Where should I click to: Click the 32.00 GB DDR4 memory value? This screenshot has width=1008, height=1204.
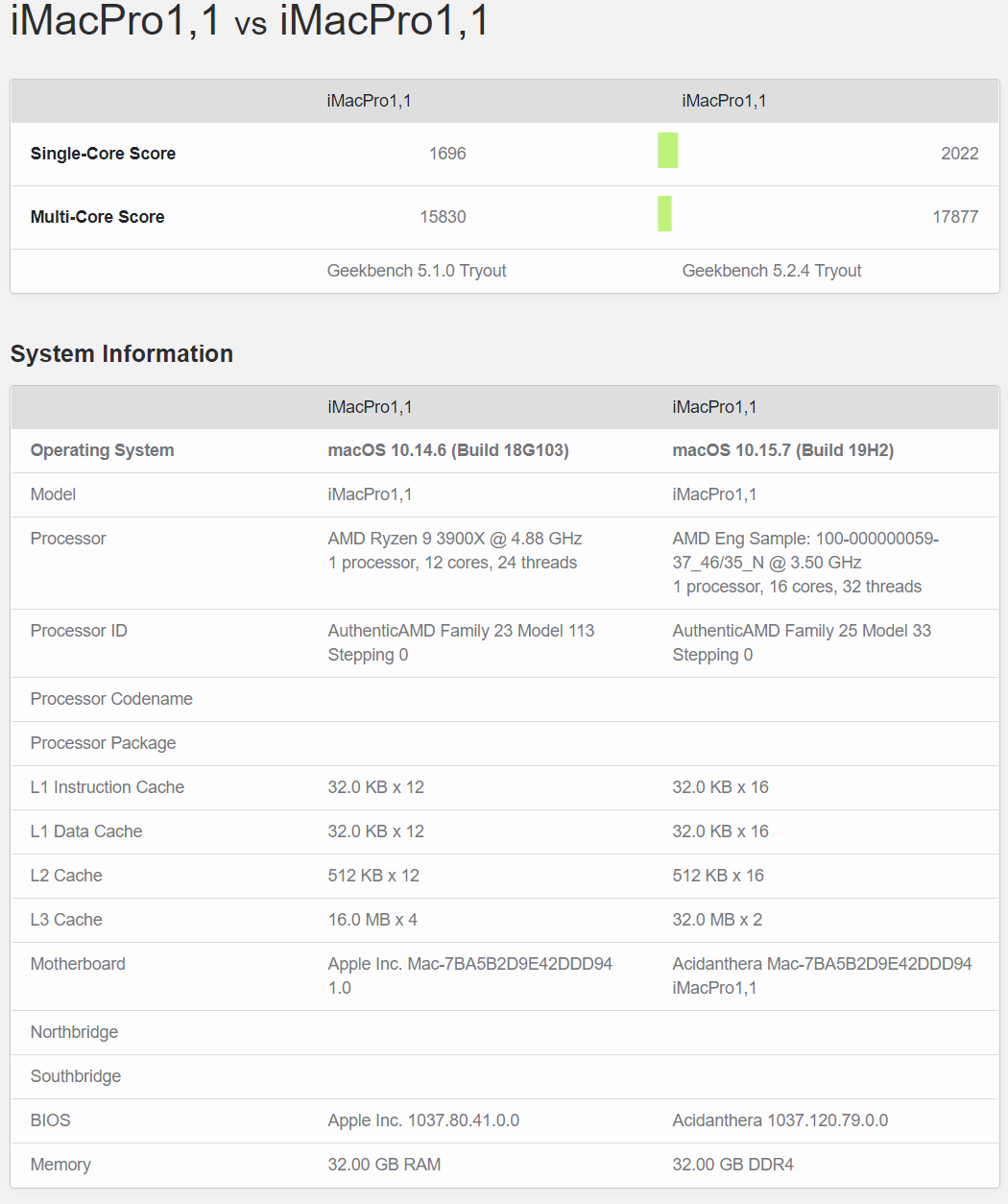[732, 1165]
